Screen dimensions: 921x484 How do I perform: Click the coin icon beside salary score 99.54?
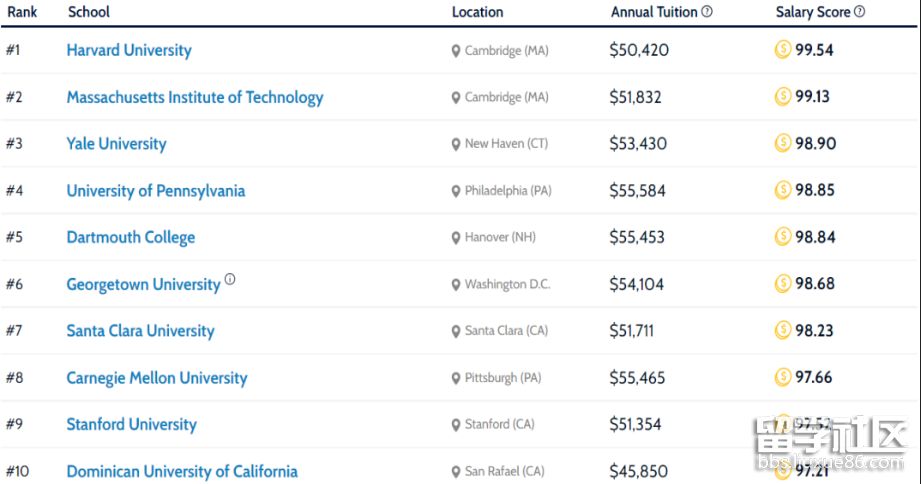[x=782, y=50]
